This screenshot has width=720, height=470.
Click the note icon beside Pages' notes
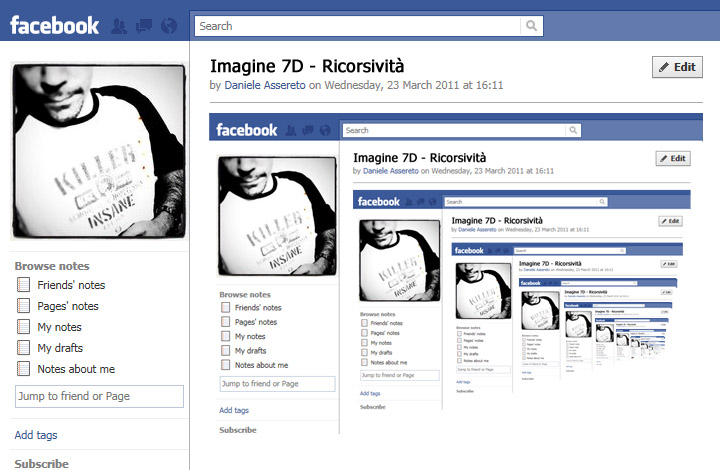(23, 306)
